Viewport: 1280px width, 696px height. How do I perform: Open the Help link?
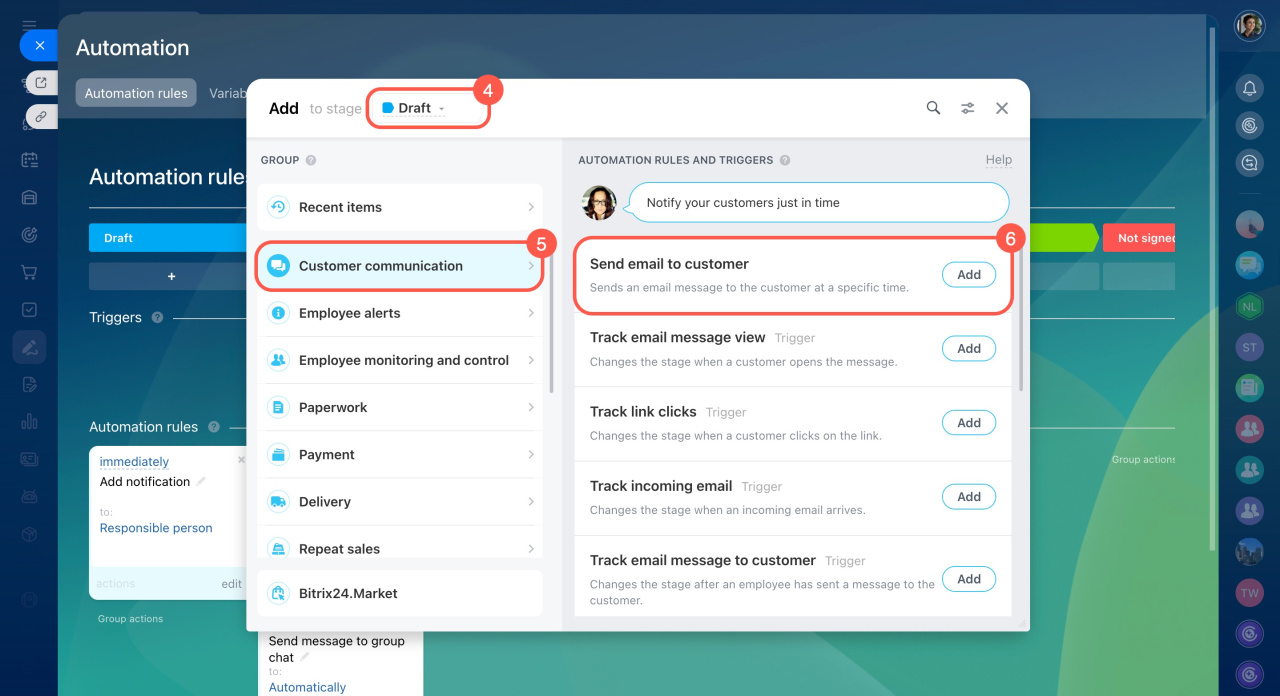998,160
